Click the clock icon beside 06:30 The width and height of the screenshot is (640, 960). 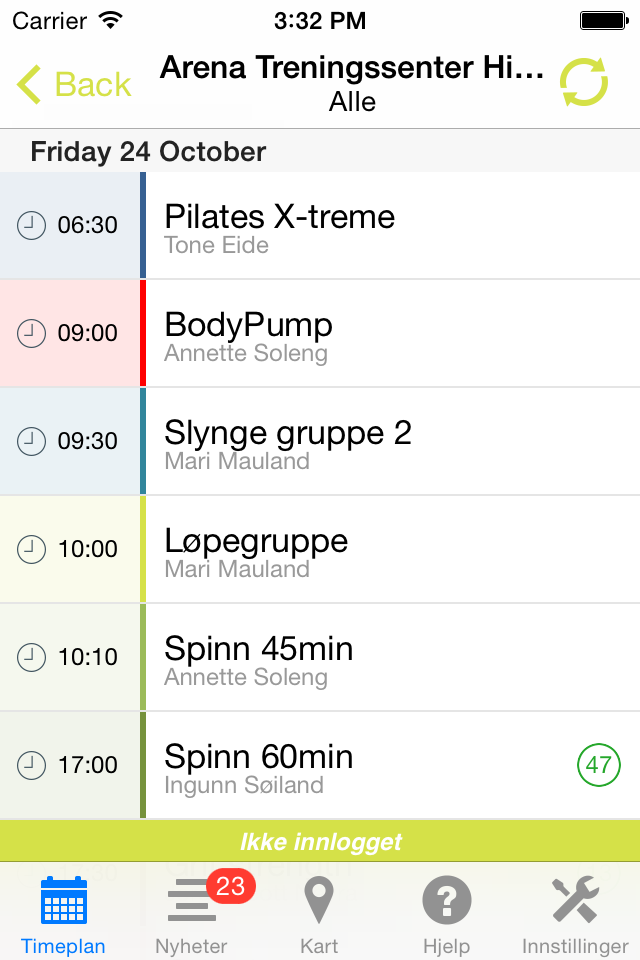[x=31, y=225]
